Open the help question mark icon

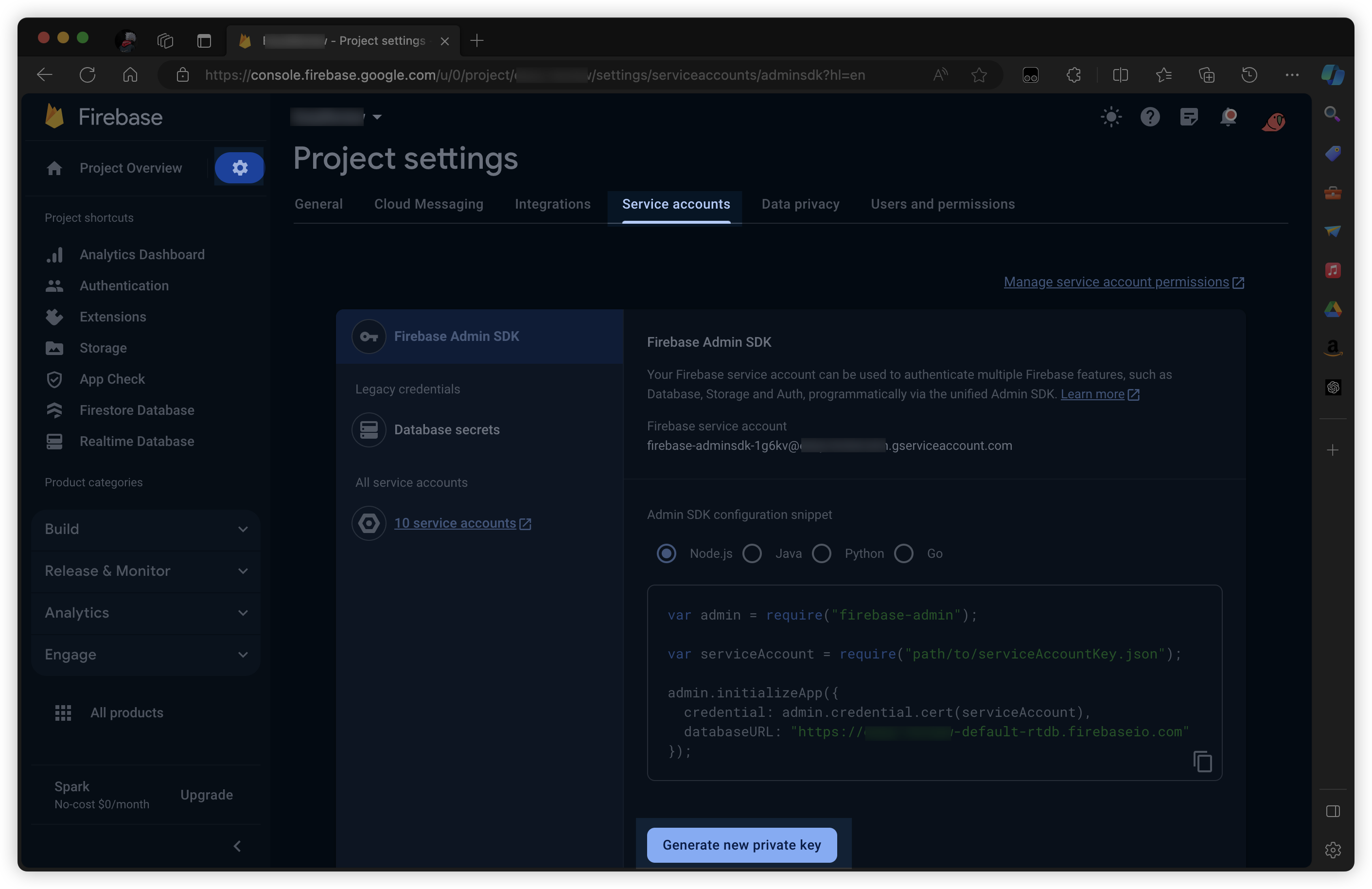pos(1150,117)
